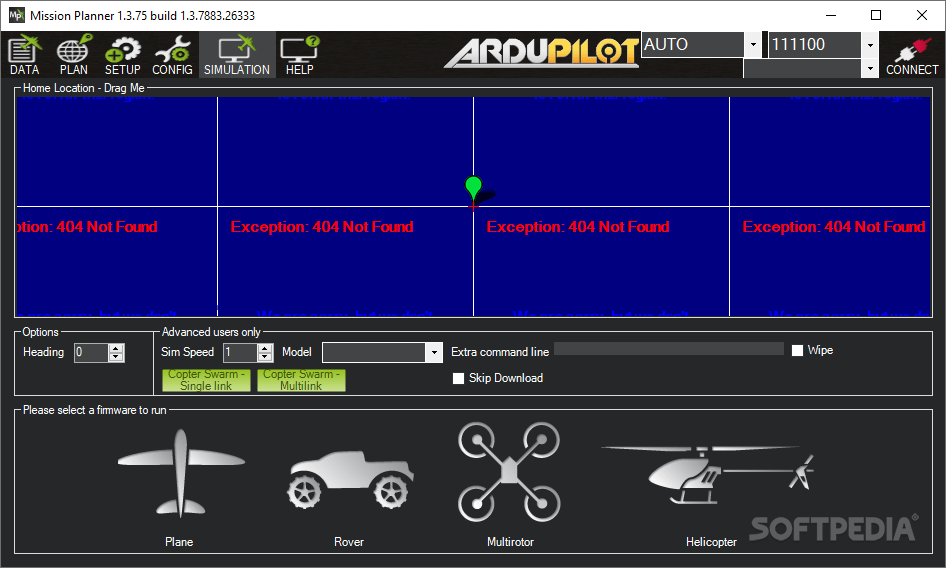This screenshot has width=946, height=568.
Task: Close the Mission Planner window
Action: coord(922,15)
